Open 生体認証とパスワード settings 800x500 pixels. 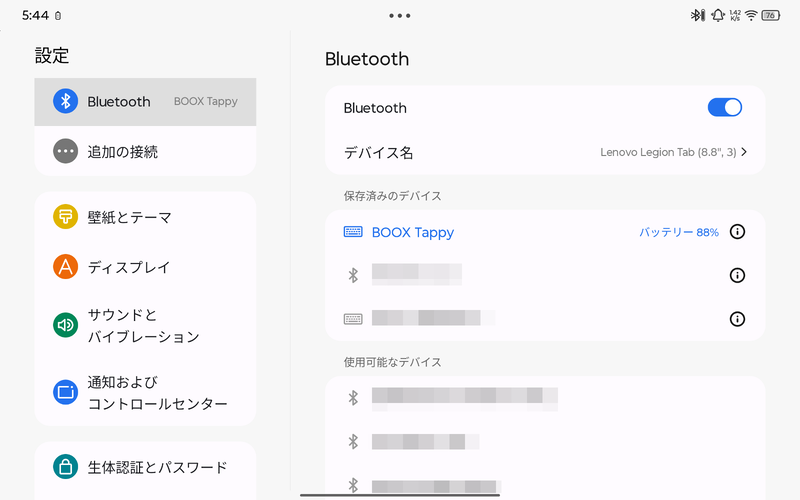tap(145, 467)
